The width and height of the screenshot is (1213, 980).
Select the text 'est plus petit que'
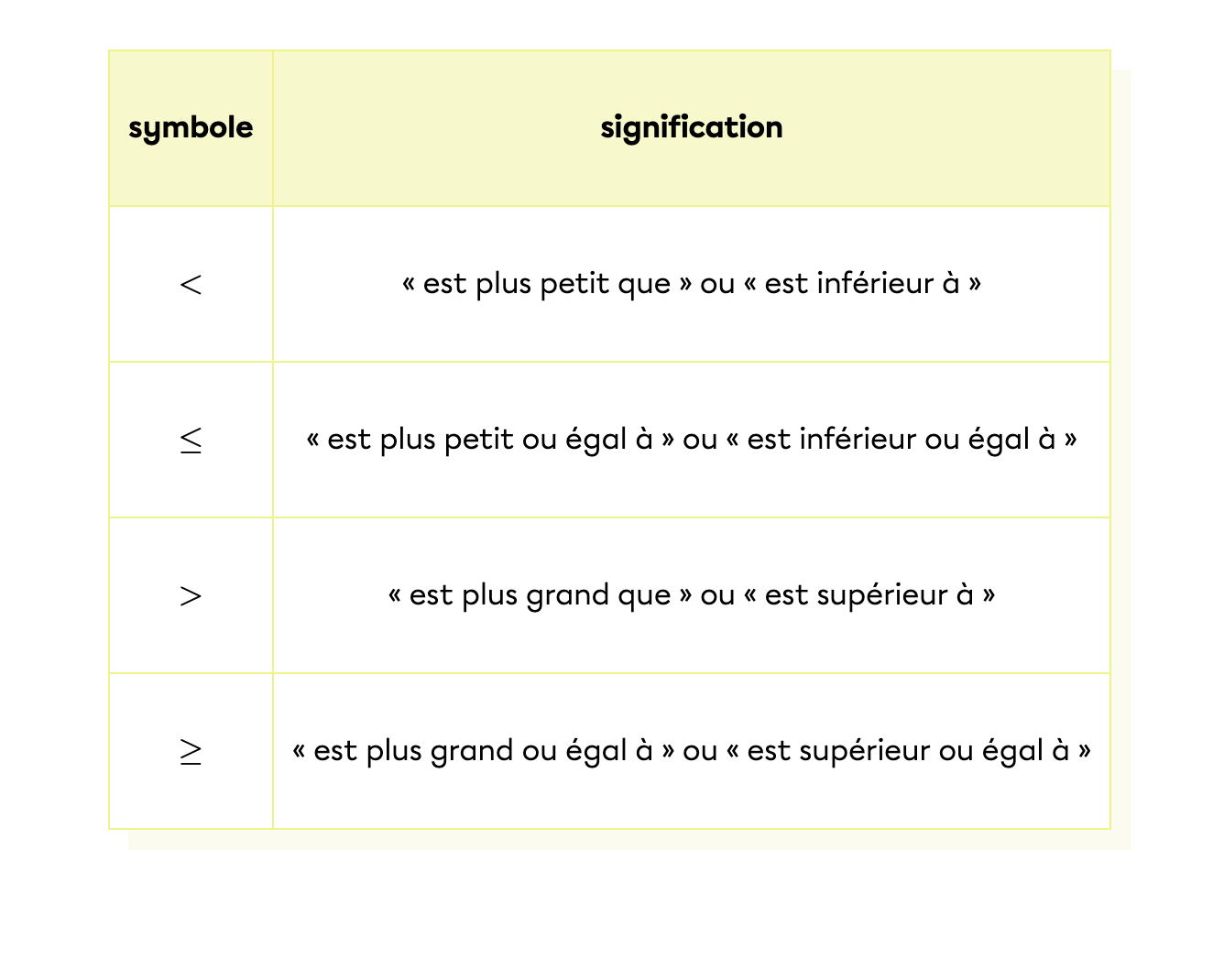coord(547,284)
